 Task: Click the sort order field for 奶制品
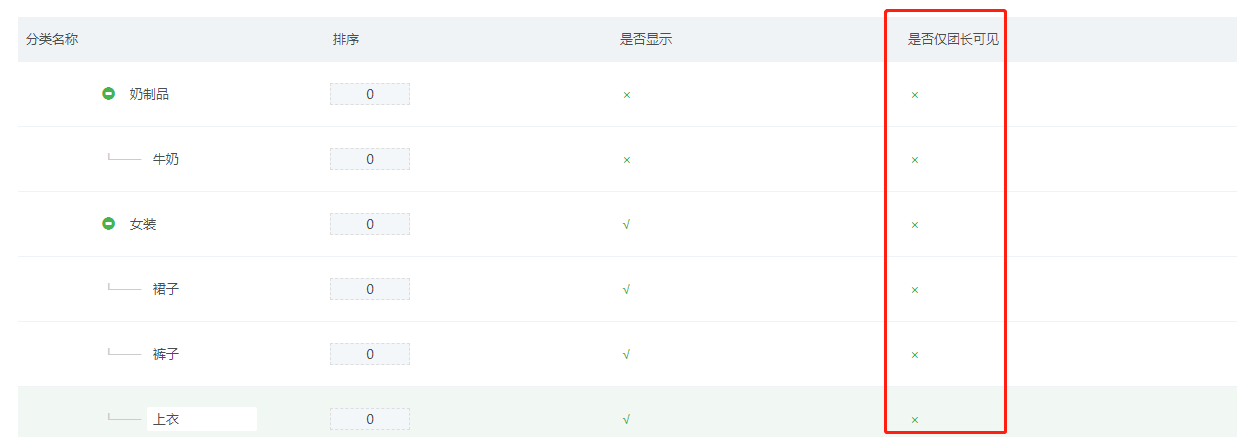point(370,94)
